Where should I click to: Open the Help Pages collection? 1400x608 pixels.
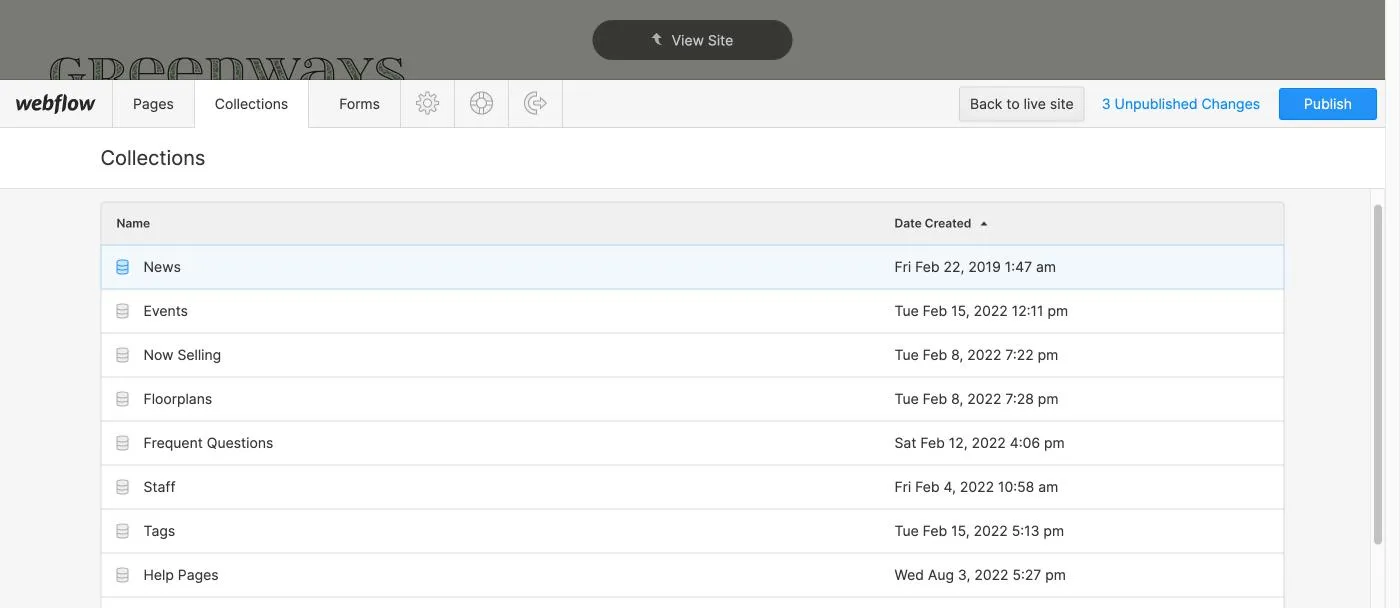(x=692, y=575)
